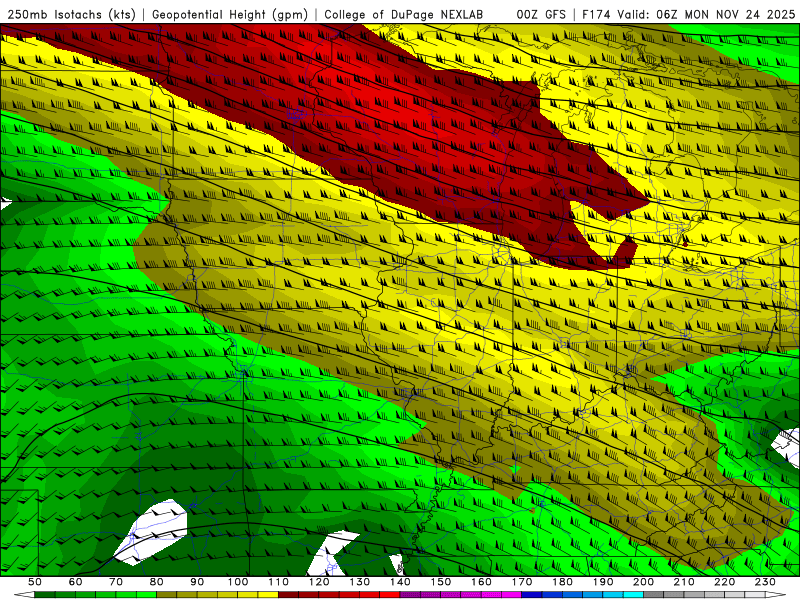Click the legend value 230

tap(765, 582)
